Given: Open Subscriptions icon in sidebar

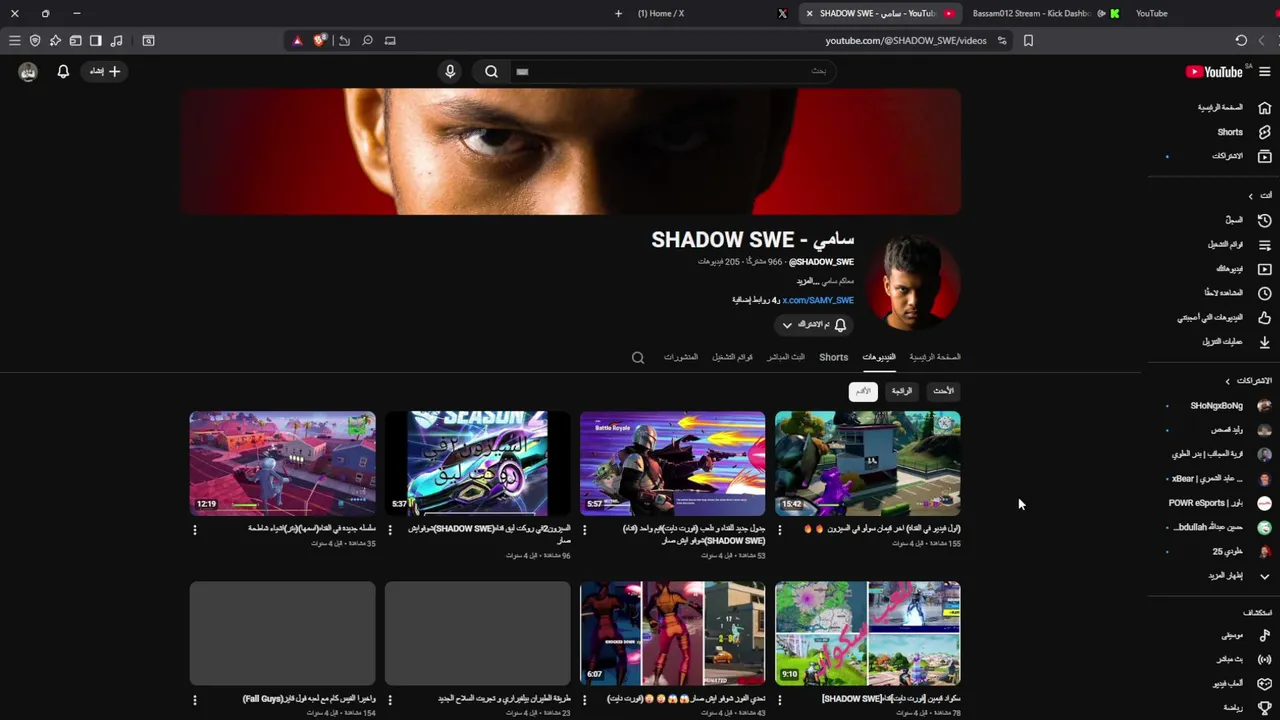Looking at the screenshot, I should (x=1264, y=156).
